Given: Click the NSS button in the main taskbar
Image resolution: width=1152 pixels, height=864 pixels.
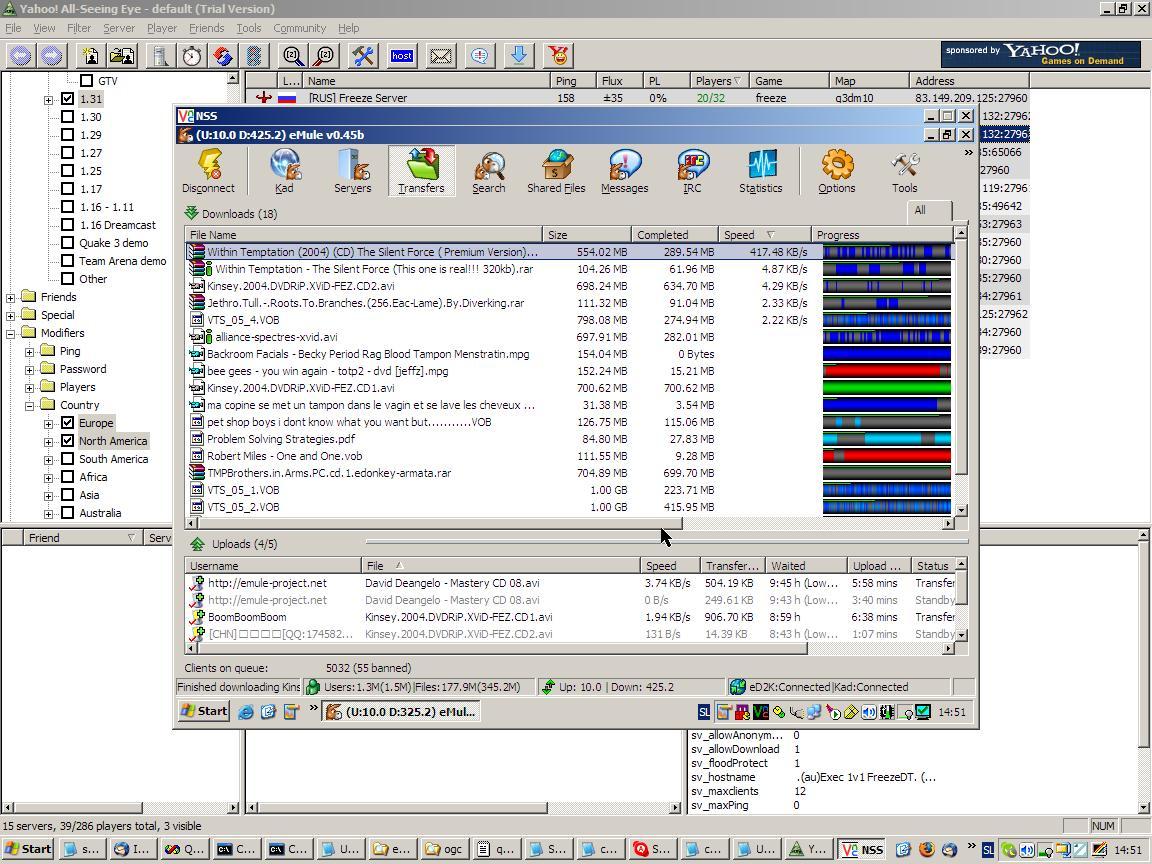Looking at the screenshot, I should click(863, 849).
